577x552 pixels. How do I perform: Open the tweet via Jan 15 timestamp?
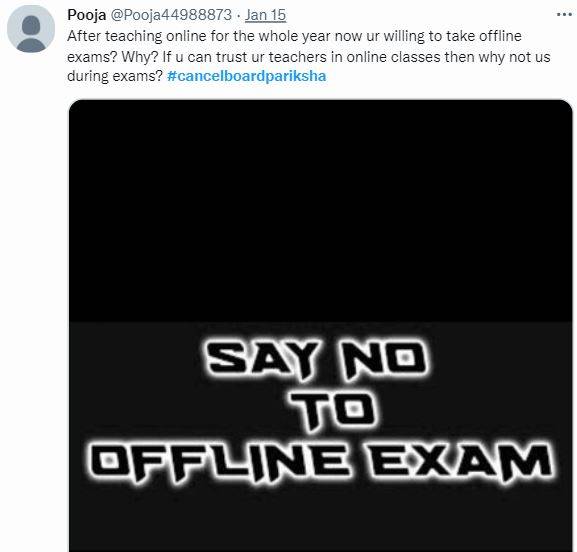coord(265,15)
